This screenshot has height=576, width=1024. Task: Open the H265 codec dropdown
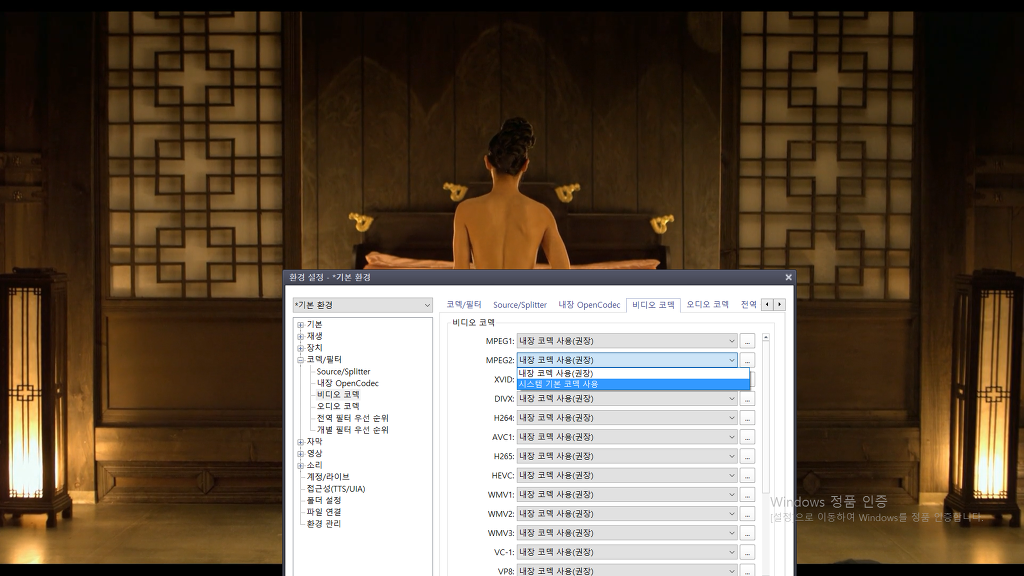(627, 456)
